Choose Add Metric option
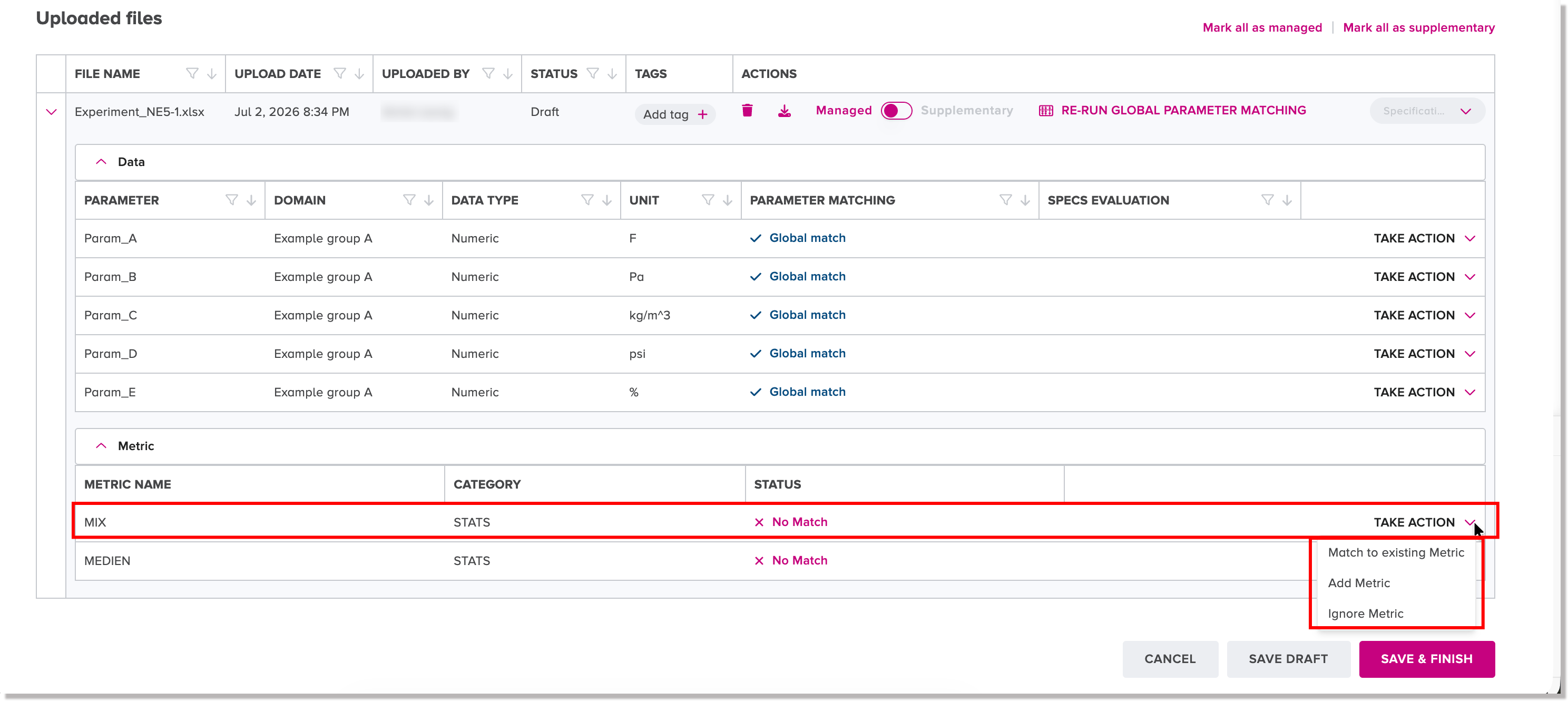This screenshot has width=1568, height=701. [x=1359, y=583]
